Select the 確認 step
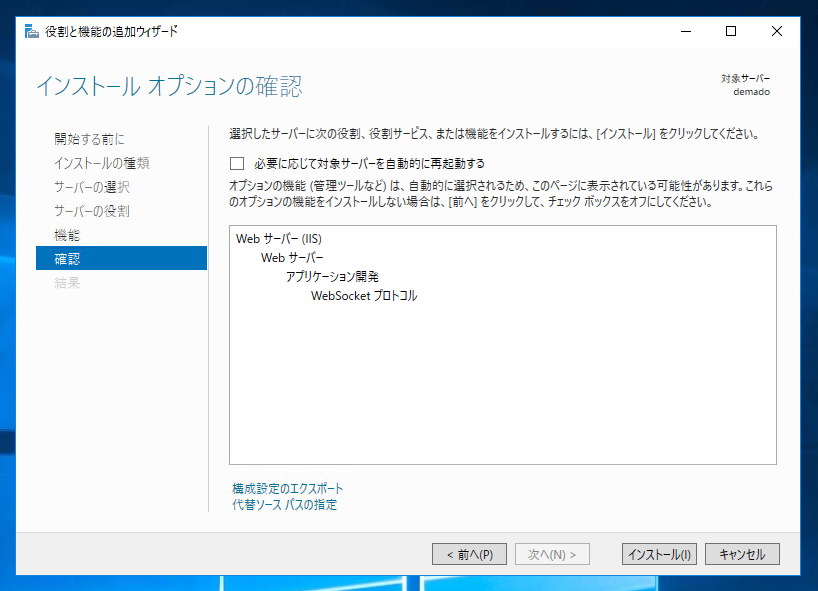Viewport: 818px width, 591px height. pyautogui.click(x=121, y=258)
